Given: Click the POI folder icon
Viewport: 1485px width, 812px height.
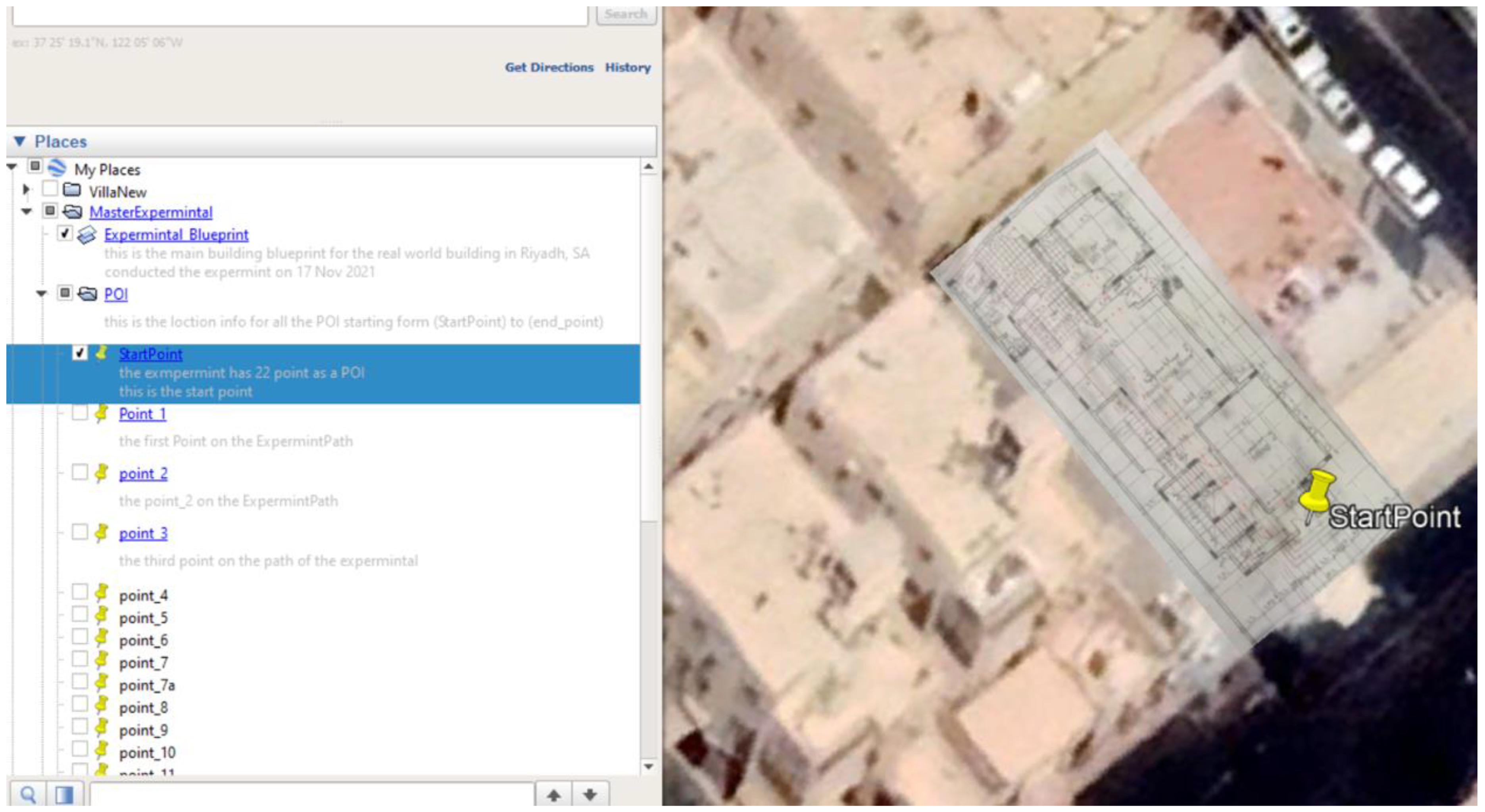Looking at the screenshot, I should click(x=87, y=294).
